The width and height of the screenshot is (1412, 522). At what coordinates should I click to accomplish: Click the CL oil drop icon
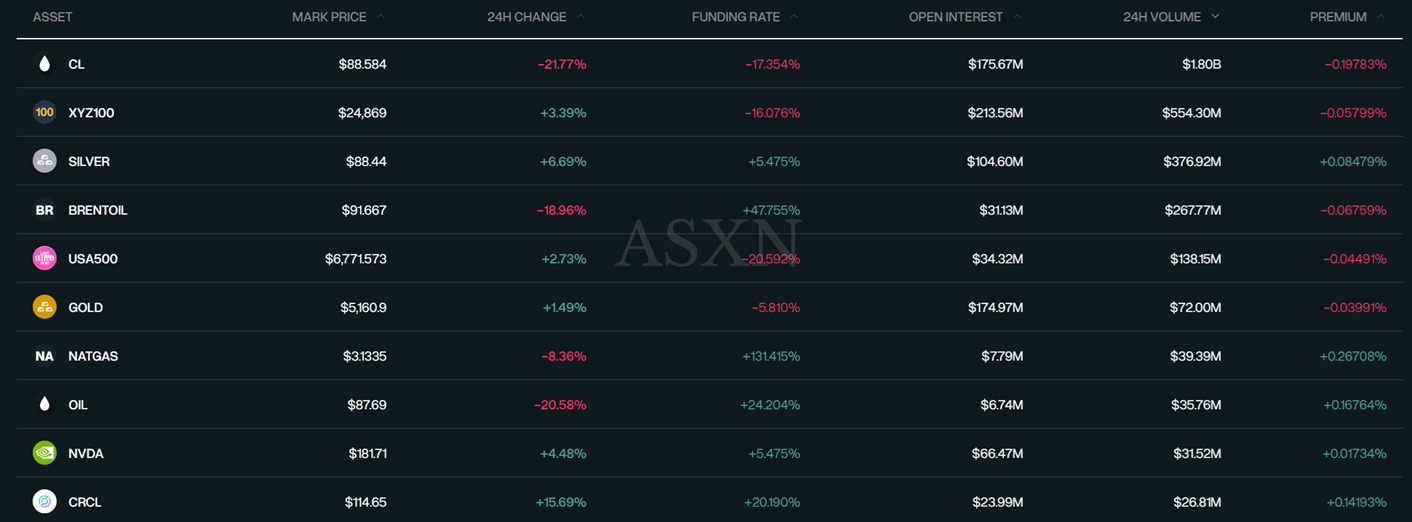point(44,64)
